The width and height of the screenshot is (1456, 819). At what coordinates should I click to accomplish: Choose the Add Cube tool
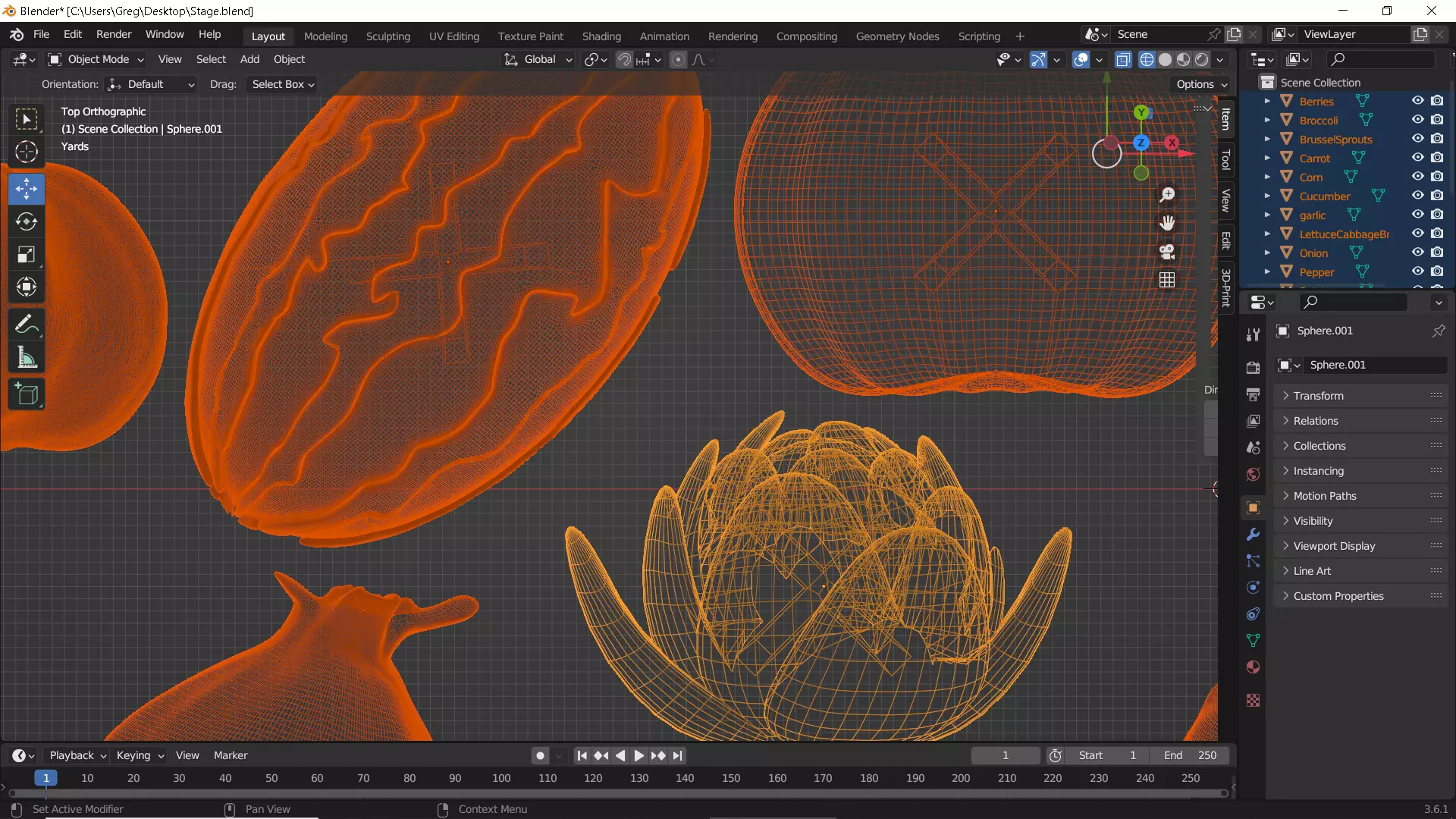click(27, 394)
